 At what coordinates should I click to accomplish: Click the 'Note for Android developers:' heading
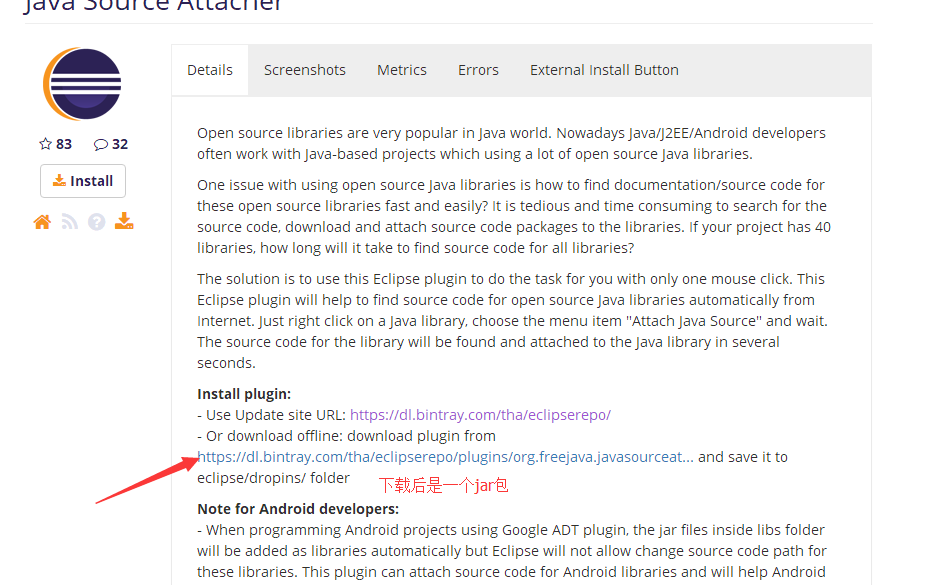(298, 509)
